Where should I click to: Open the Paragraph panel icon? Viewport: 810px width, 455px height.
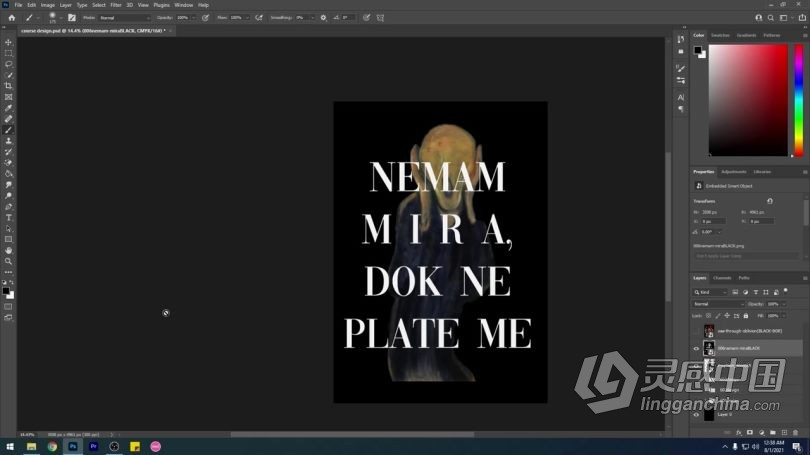pyautogui.click(x=681, y=109)
